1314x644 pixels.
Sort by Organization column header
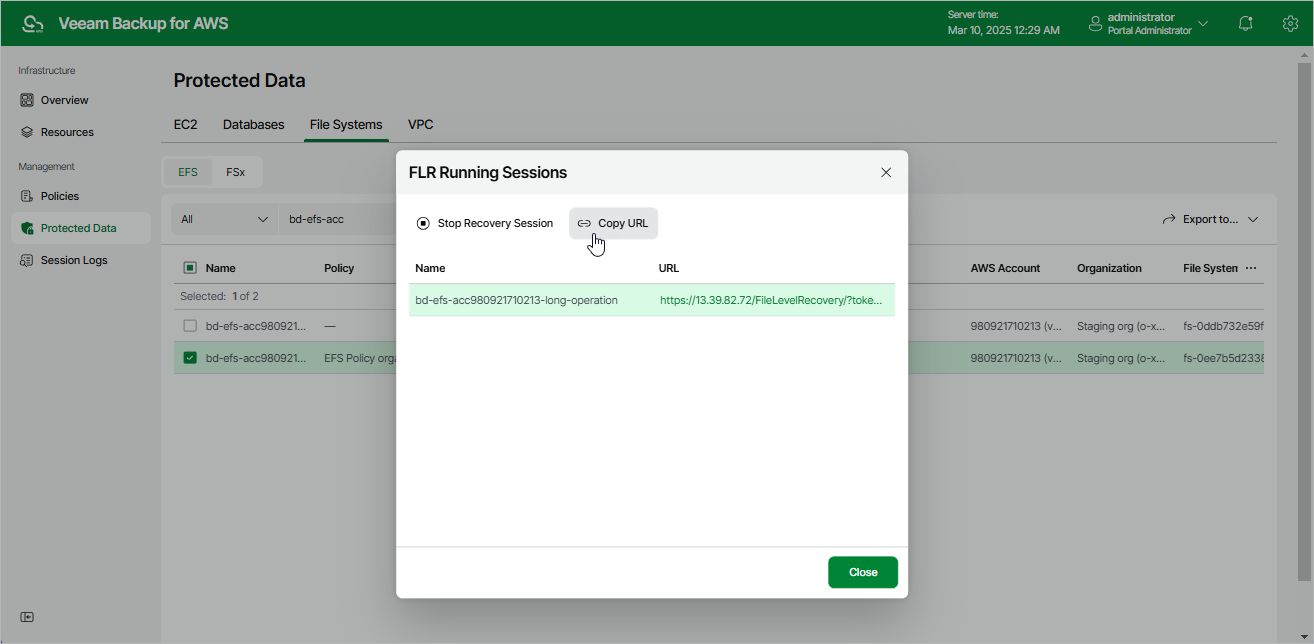coord(1109,268)
